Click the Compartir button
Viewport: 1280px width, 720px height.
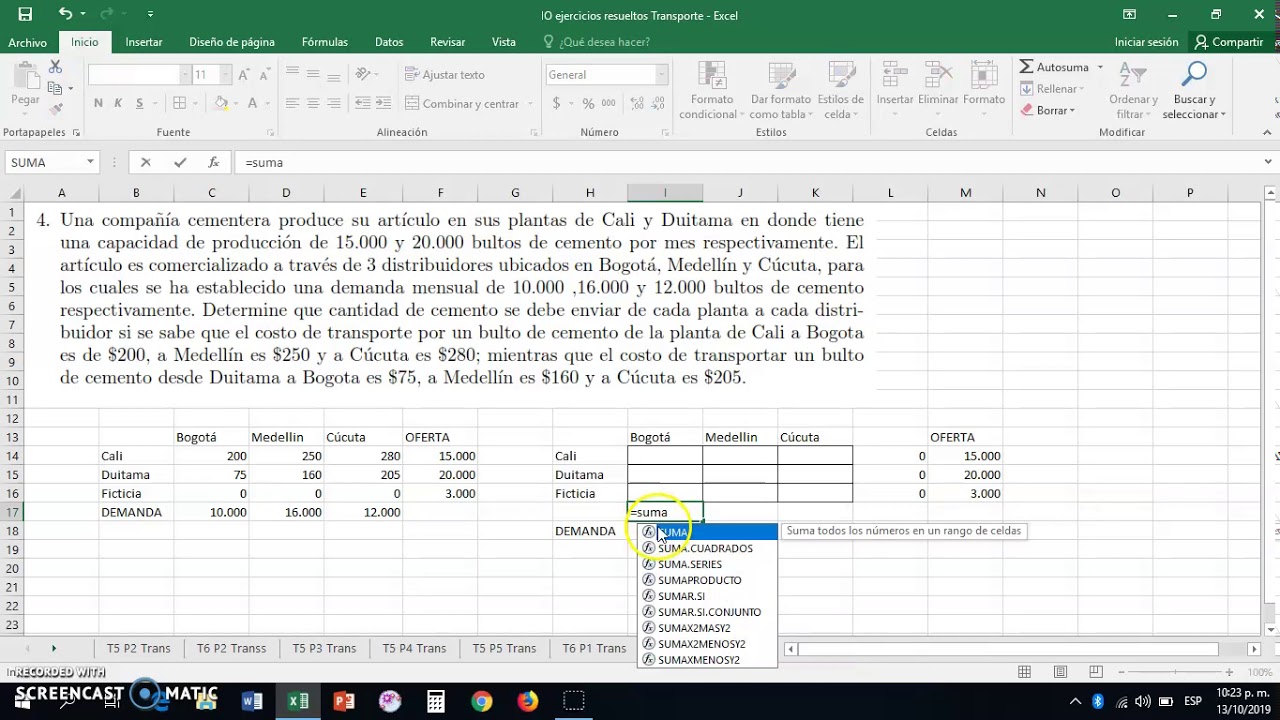pos(1229,42)
